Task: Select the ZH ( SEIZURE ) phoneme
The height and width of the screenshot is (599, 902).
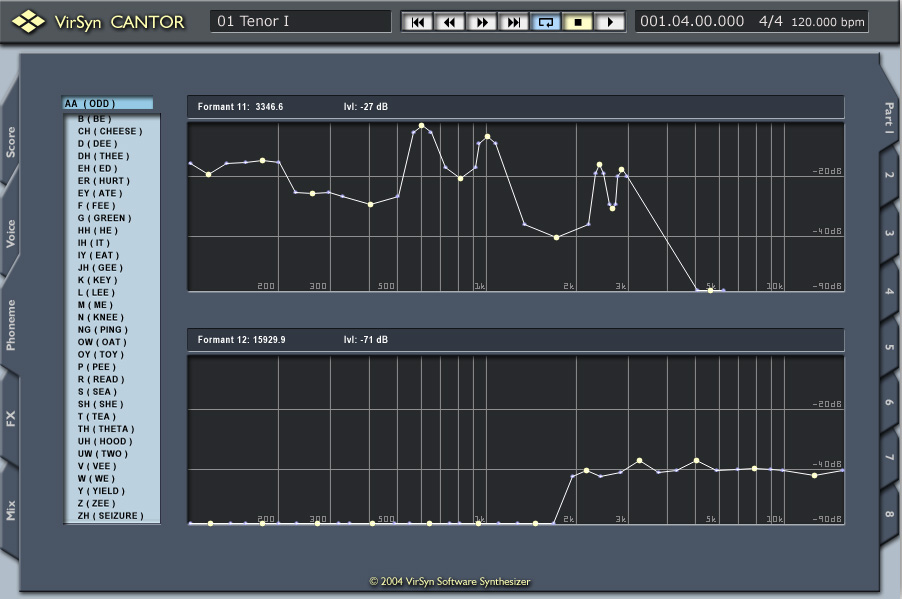Action: point(112,516)
